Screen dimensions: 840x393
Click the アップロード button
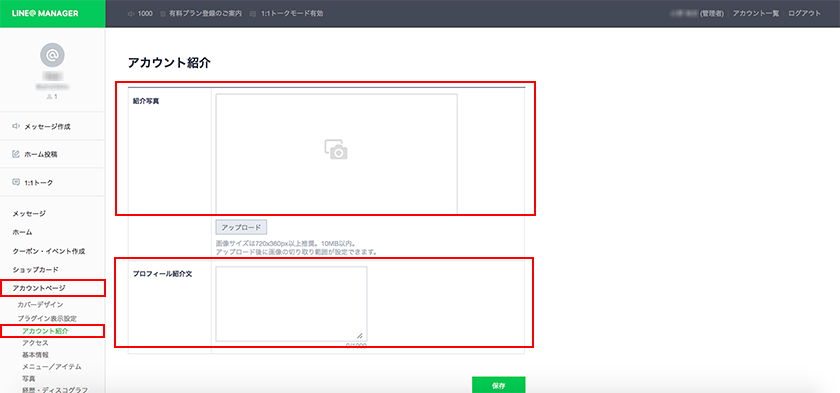pyautogui.click(x=241, y=228)
